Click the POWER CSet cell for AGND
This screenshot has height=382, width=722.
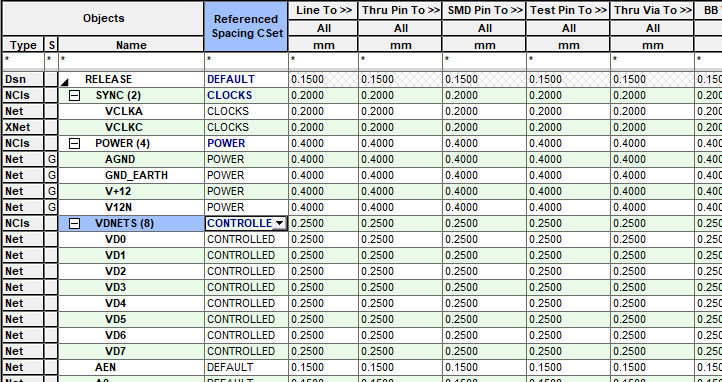click(246, 160)
